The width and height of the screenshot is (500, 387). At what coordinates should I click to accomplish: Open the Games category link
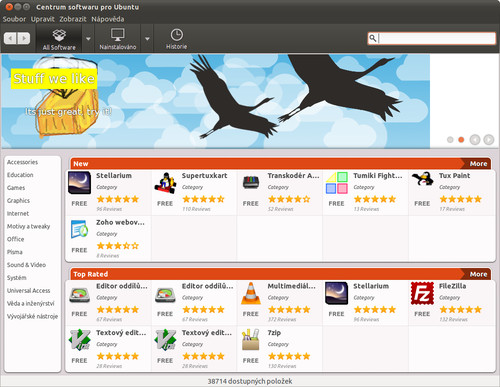16,188
